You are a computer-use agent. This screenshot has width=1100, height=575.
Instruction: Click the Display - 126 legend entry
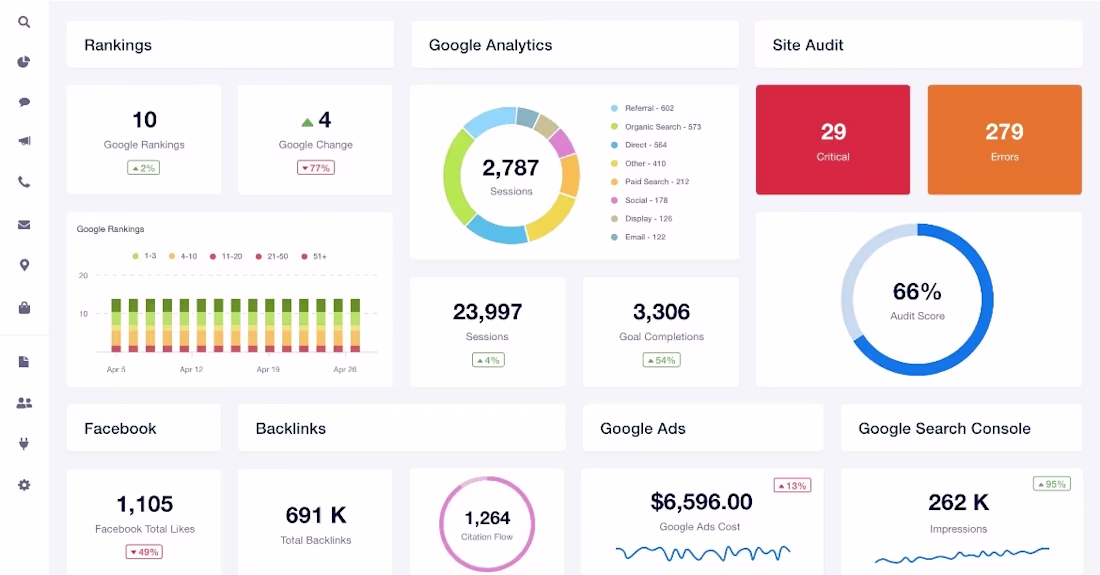641,219
